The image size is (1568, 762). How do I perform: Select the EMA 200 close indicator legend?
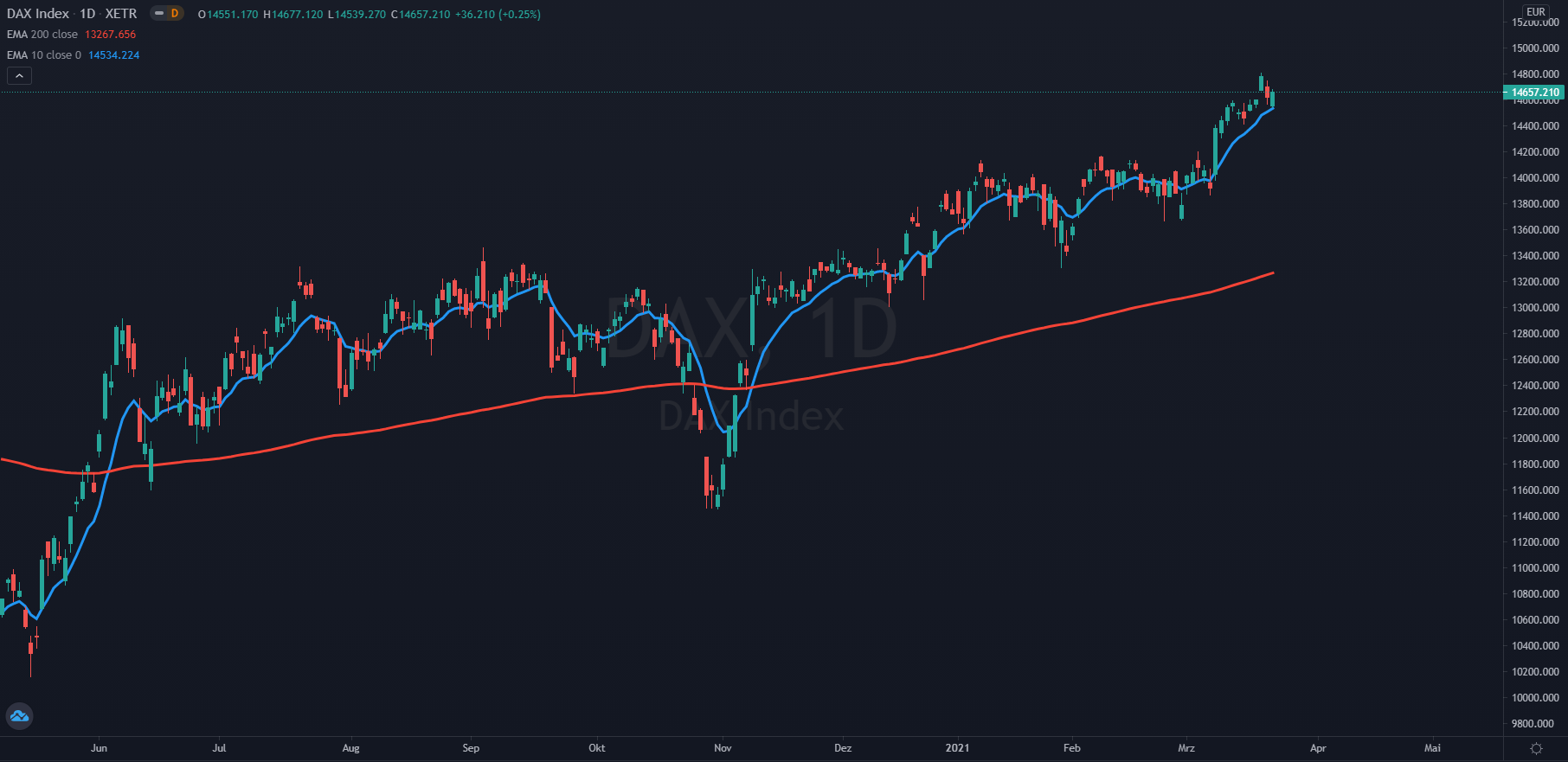[x=42, y=35]
